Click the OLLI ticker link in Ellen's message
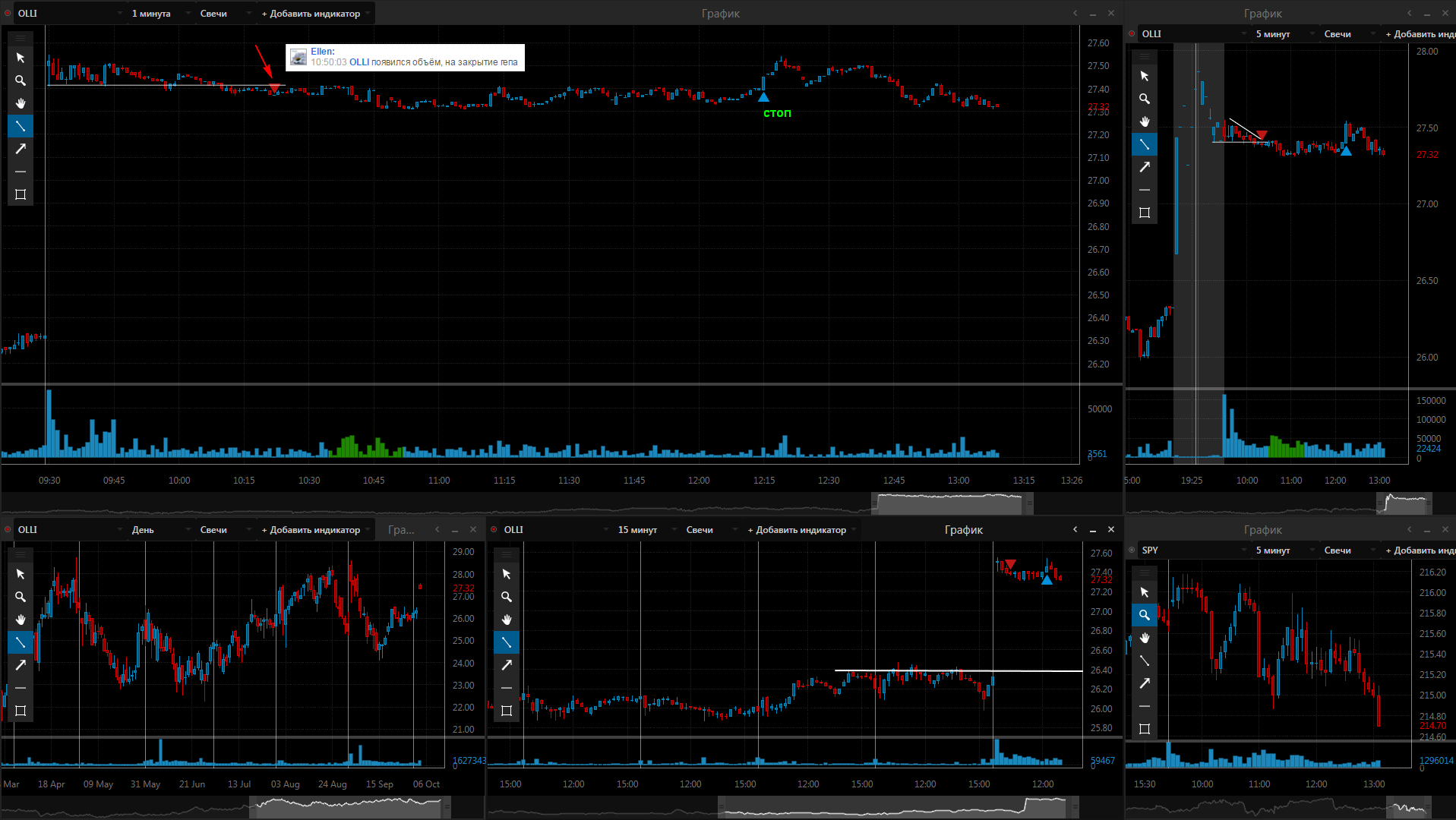The width and height of the screenshot is (1456, 820). pyautogui.click(x=358, y=62)
